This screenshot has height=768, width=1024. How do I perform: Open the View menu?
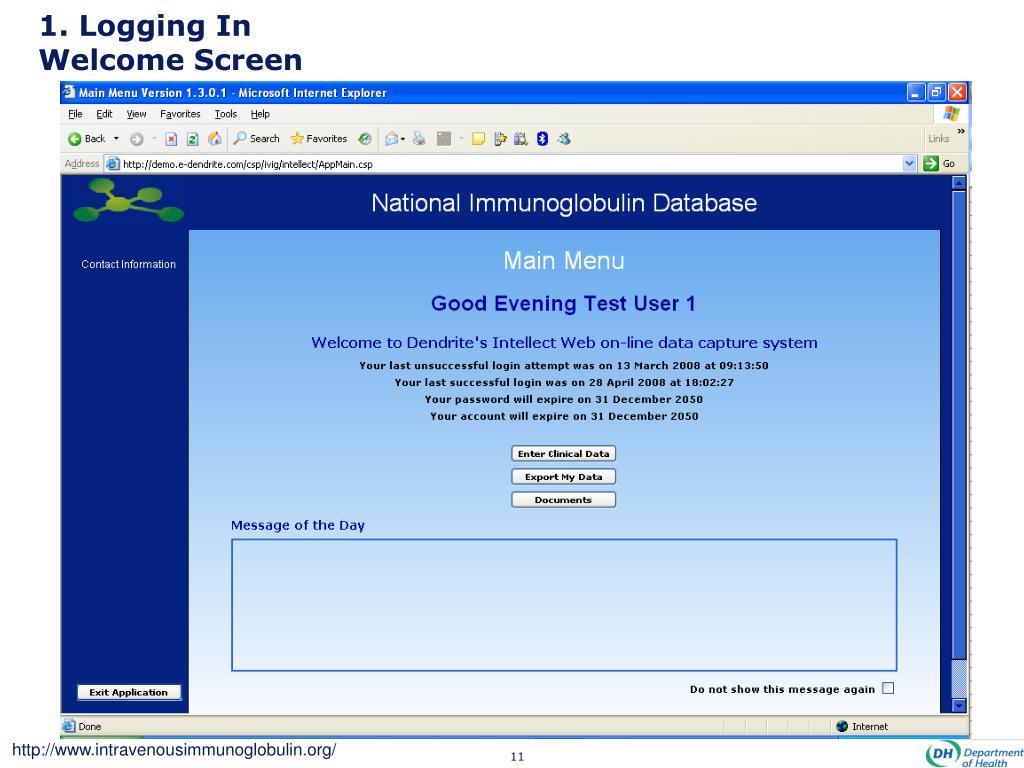136,114
